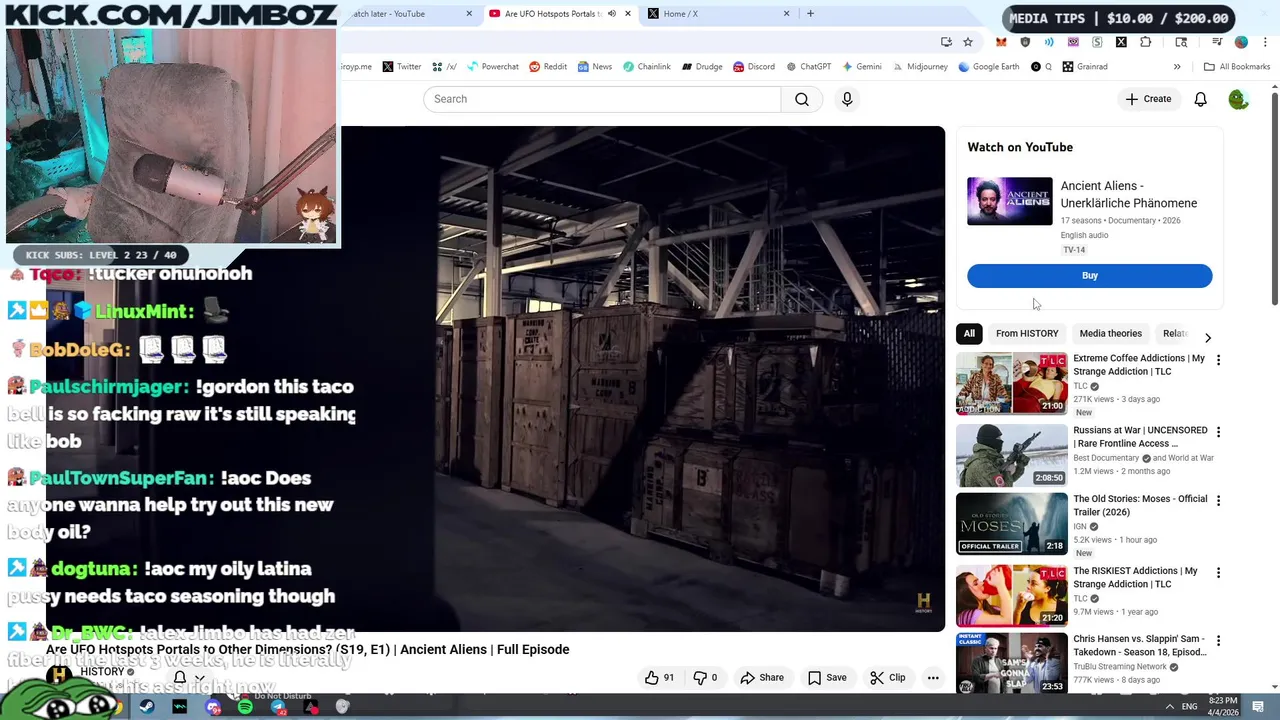
Task: Open Steam from the taskbar
Action: coord(147,707)
